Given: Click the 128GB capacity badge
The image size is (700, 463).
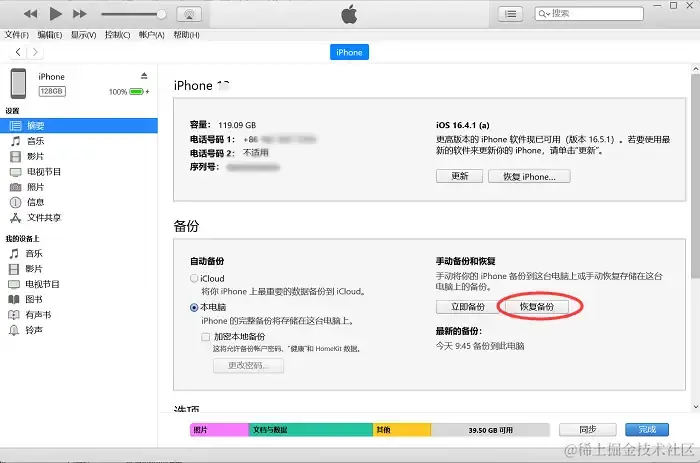Looking at the screenshot, I should pos(52,91).
